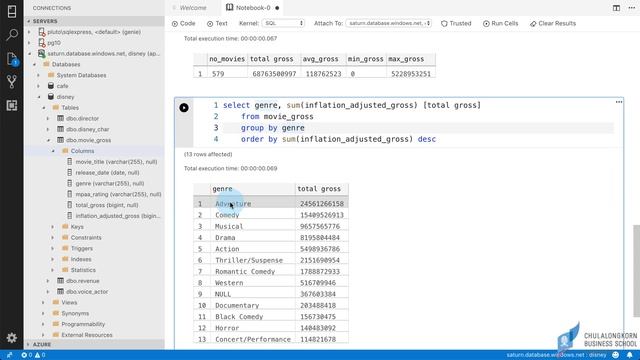Click total gross header in lower results
Viewport: 640px width, 360px height.
pyautogui.click(x=322, y=189)
